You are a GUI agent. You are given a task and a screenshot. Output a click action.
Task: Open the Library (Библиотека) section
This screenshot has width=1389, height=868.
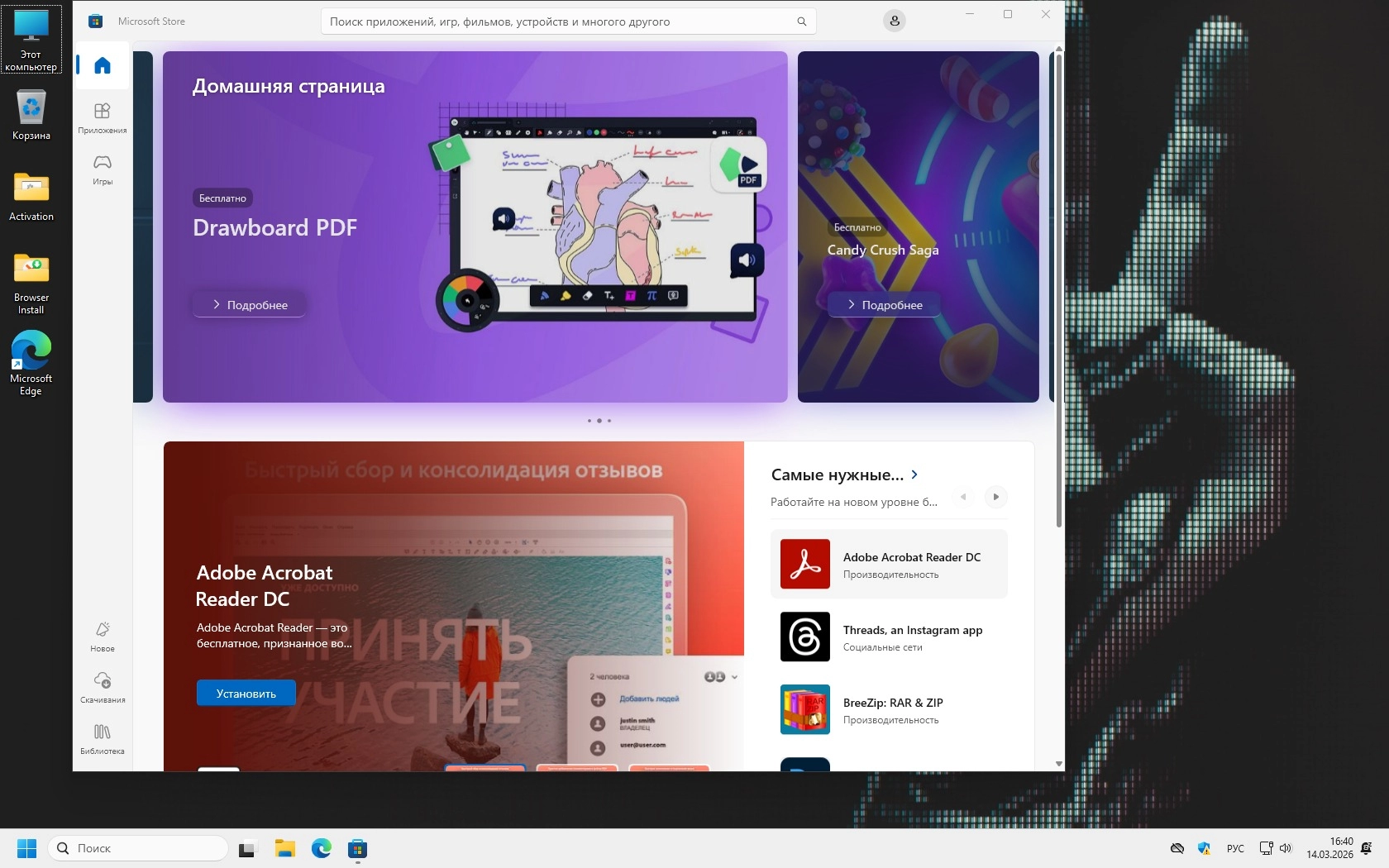pos(103,739)
